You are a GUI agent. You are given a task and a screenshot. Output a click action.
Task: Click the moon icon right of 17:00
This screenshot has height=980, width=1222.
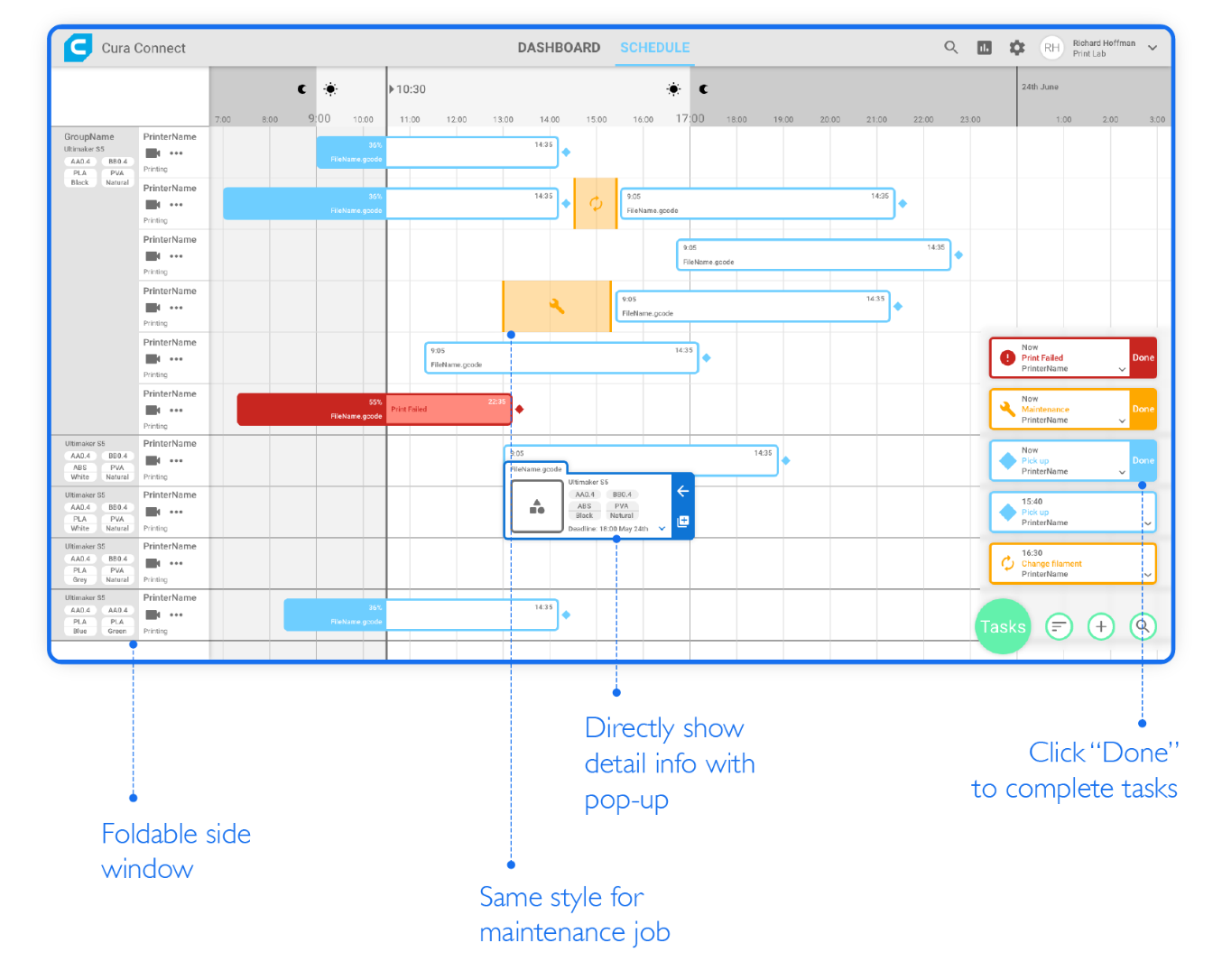(x=703, y=89)
